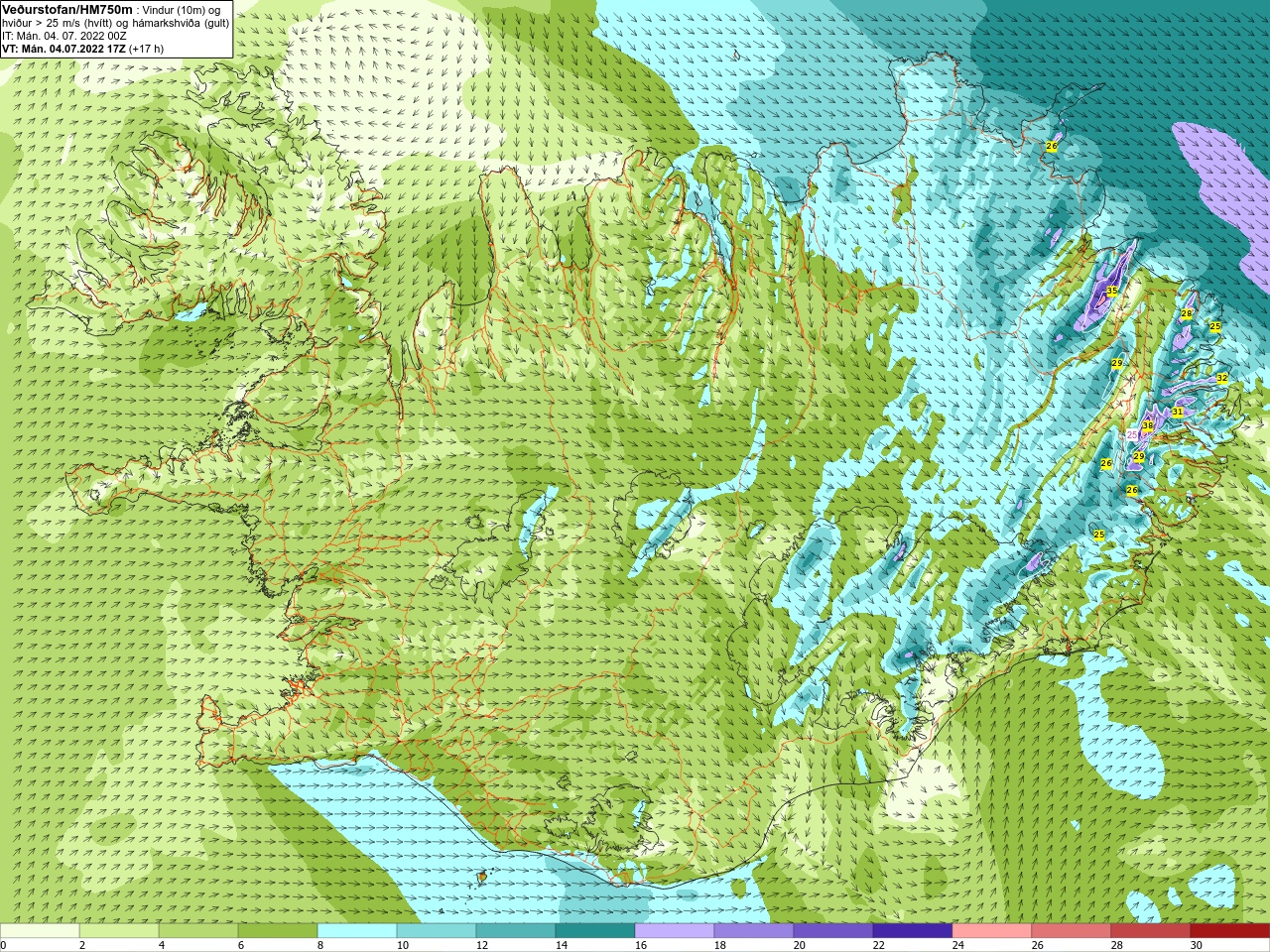Click the bold title Veðurstofan/HM750m
The height and width of the screenshot is (952, 1270).
point(67,9)
